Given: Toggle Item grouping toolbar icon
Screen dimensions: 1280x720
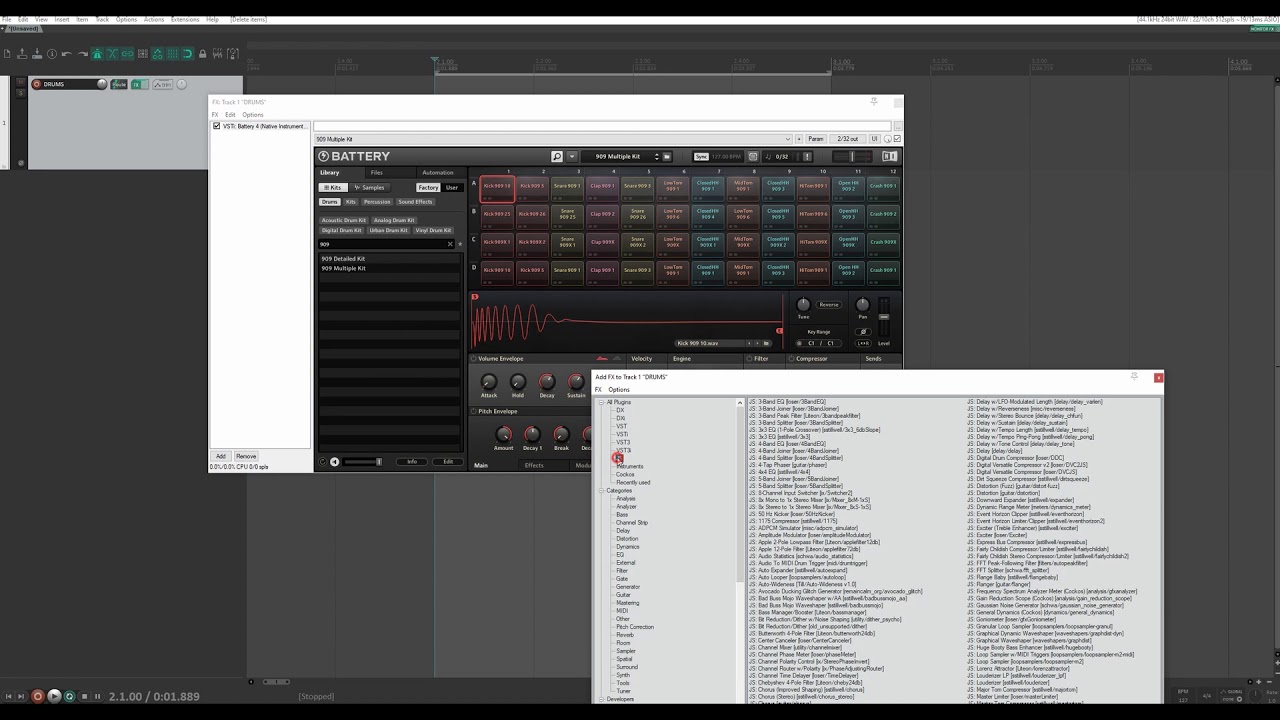Looking at the screenshot, I should coord(127,54).
